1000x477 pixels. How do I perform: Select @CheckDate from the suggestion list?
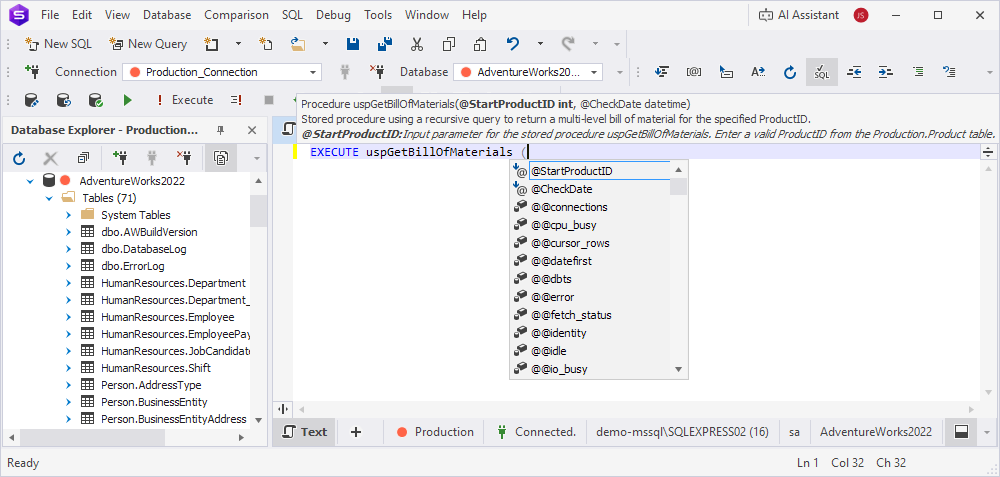tap(561, 189)
